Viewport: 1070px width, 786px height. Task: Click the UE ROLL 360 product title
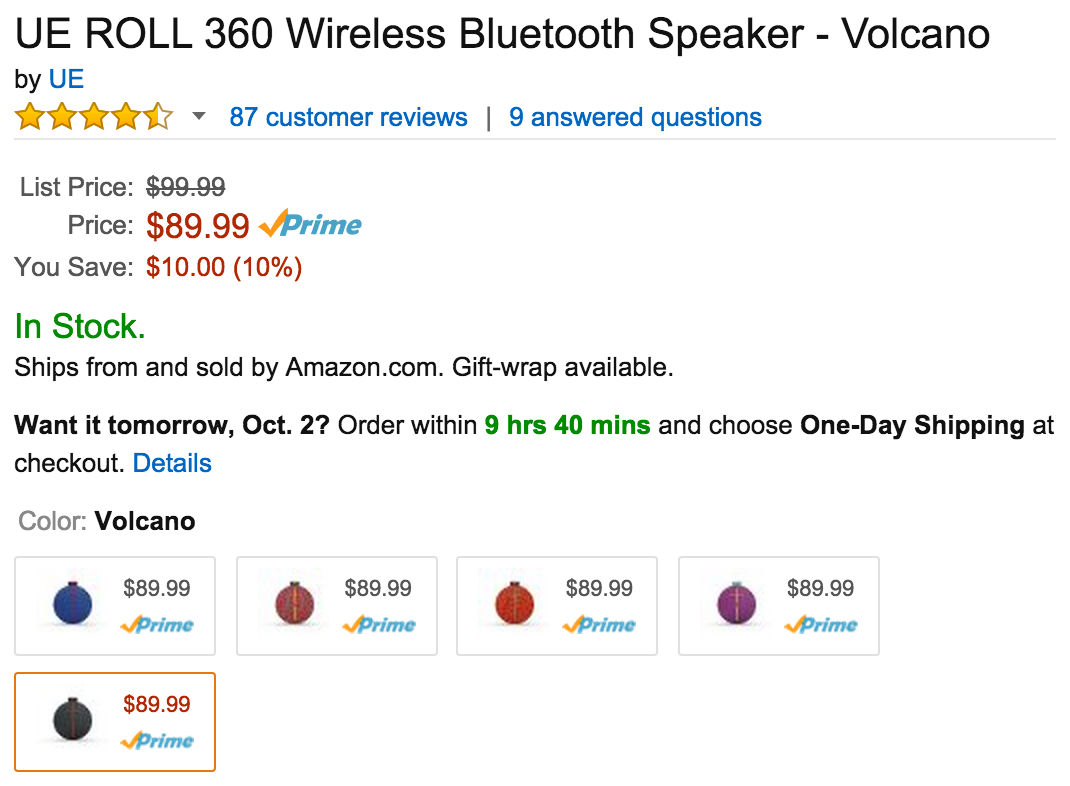tap(502, 35)
